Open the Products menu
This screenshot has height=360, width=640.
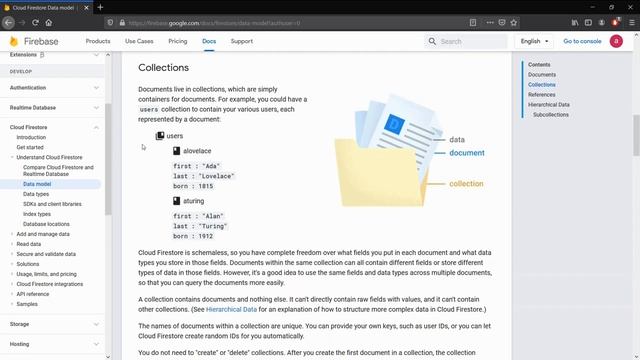[98, 41]
